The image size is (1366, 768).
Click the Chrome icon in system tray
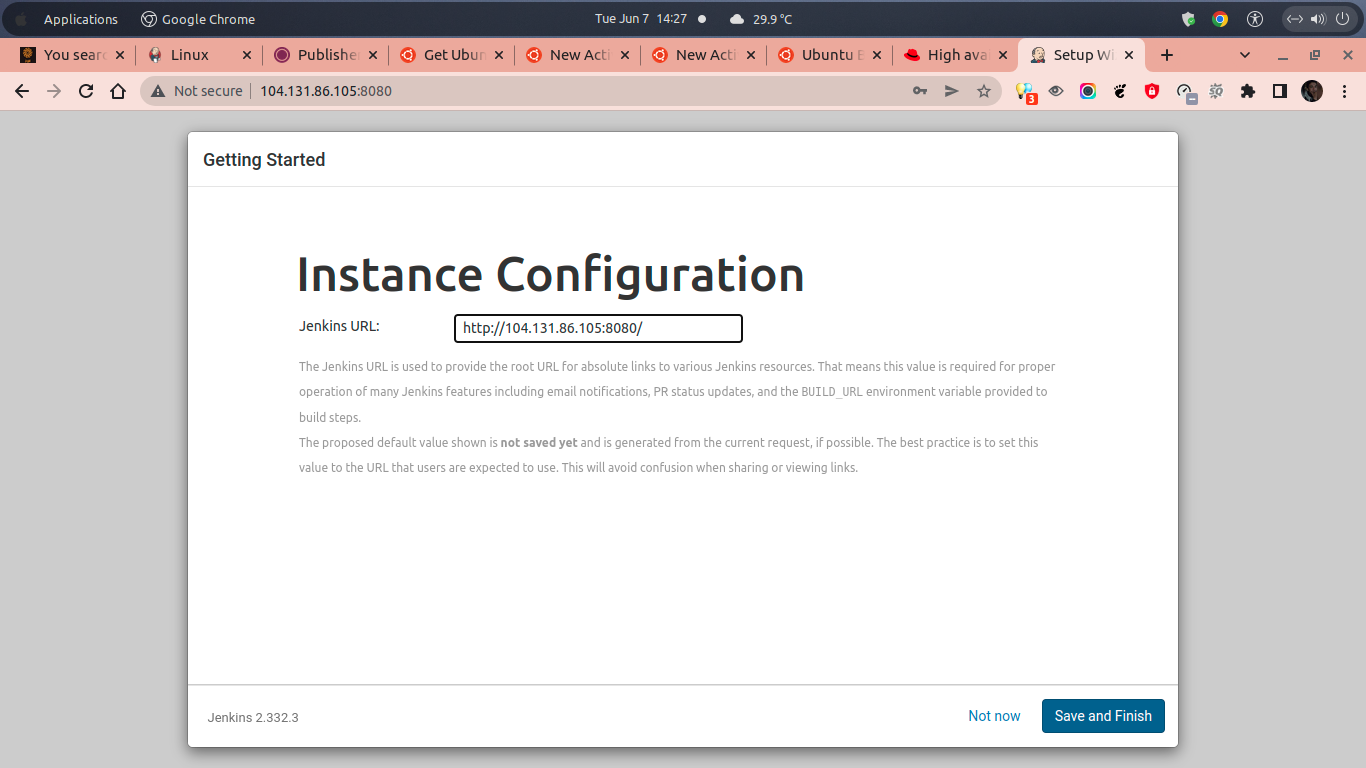(1220, 19)
